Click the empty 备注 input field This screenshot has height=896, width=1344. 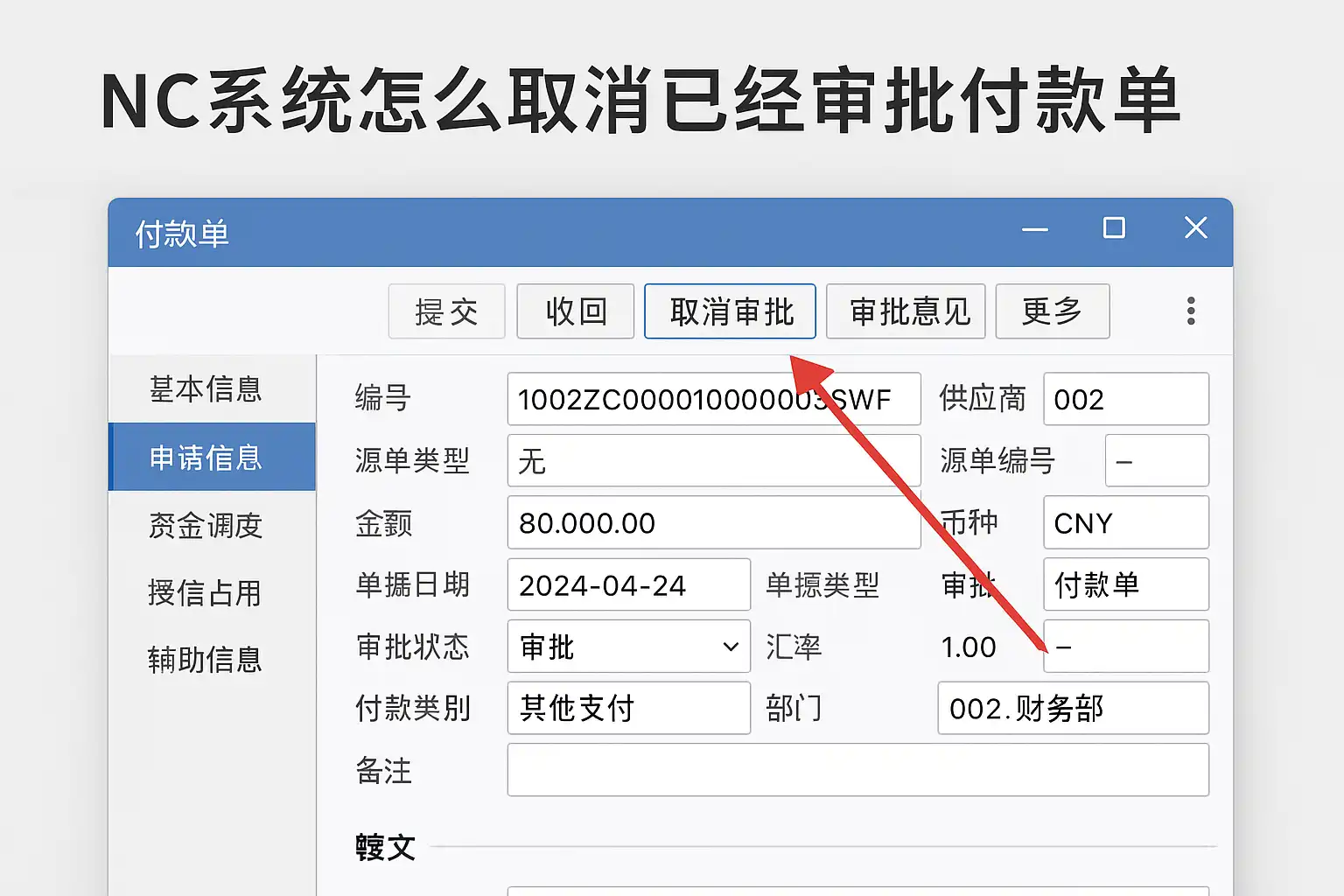point(858,770)
